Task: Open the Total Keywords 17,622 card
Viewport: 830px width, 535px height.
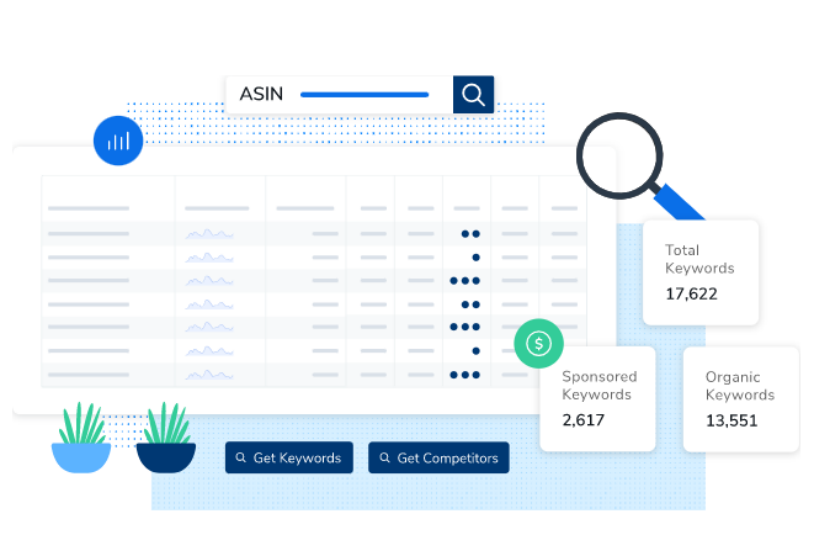Action: [700, 272]
